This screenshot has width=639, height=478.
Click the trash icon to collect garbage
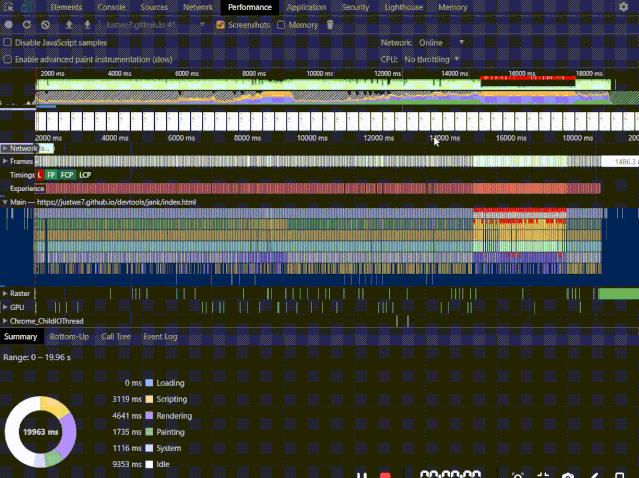coord(330,25)
